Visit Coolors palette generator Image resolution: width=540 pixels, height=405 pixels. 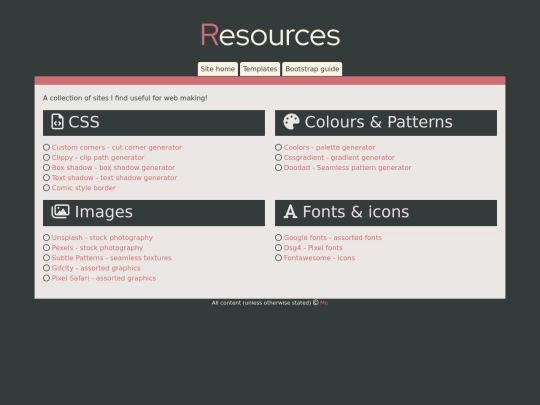click(329, 147)
